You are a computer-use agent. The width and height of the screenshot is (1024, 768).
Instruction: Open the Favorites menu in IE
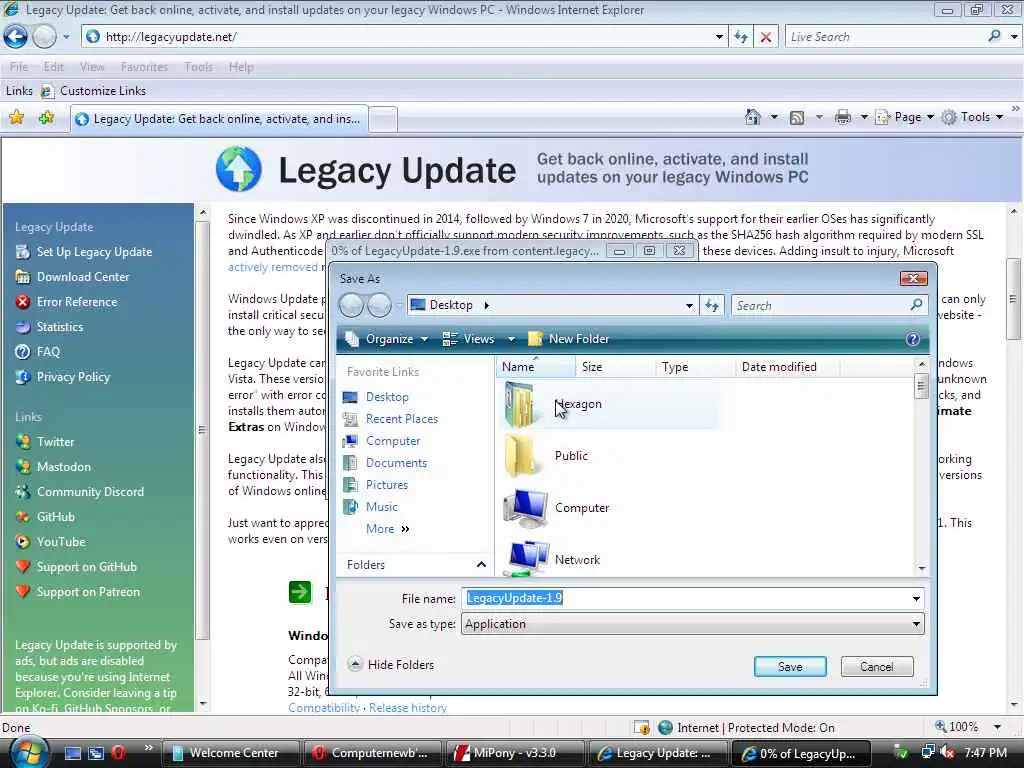tap(144, 67)
